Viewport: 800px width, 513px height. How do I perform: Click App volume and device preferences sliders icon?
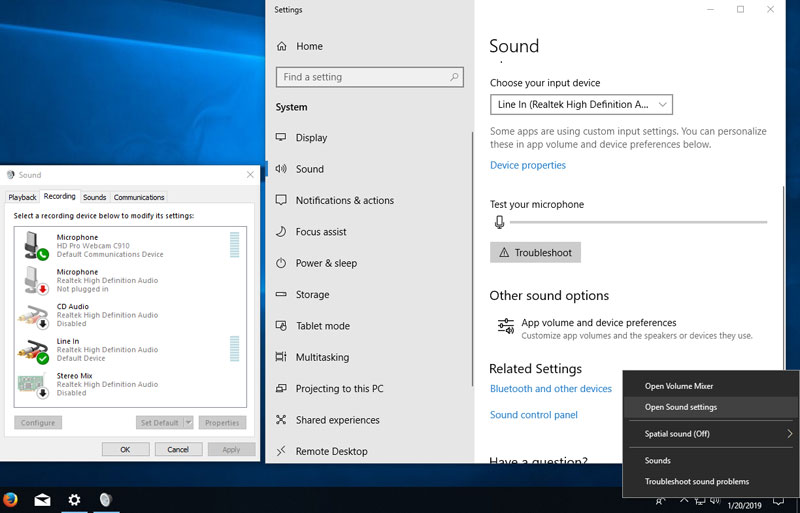(506, 326)
